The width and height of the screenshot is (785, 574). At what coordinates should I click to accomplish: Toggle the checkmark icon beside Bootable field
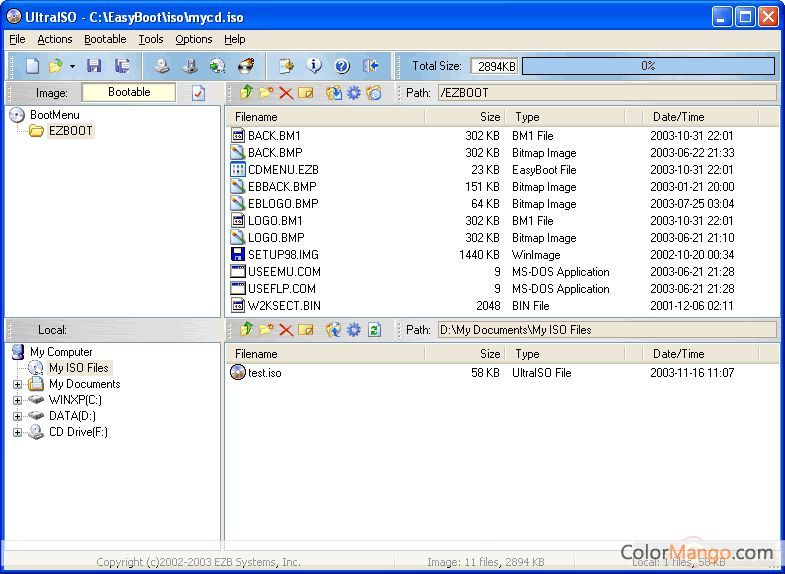coord(198,93)
